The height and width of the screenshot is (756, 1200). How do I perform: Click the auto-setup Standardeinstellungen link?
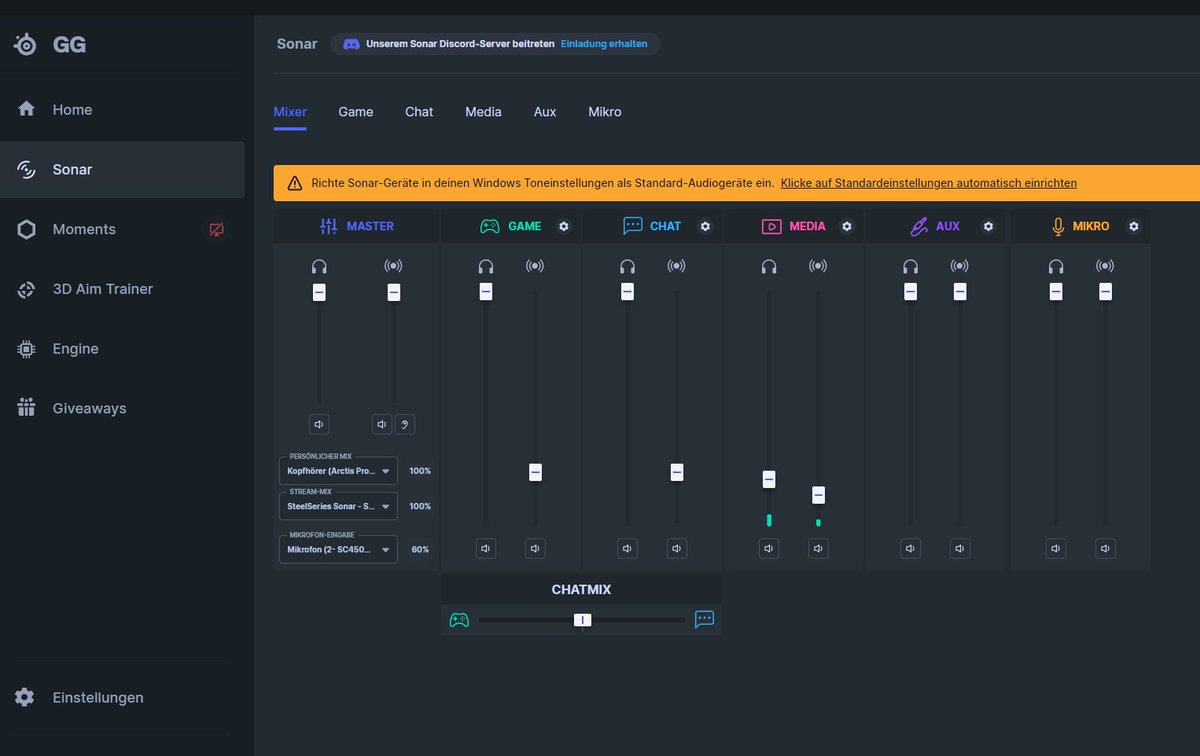(929, 183)
